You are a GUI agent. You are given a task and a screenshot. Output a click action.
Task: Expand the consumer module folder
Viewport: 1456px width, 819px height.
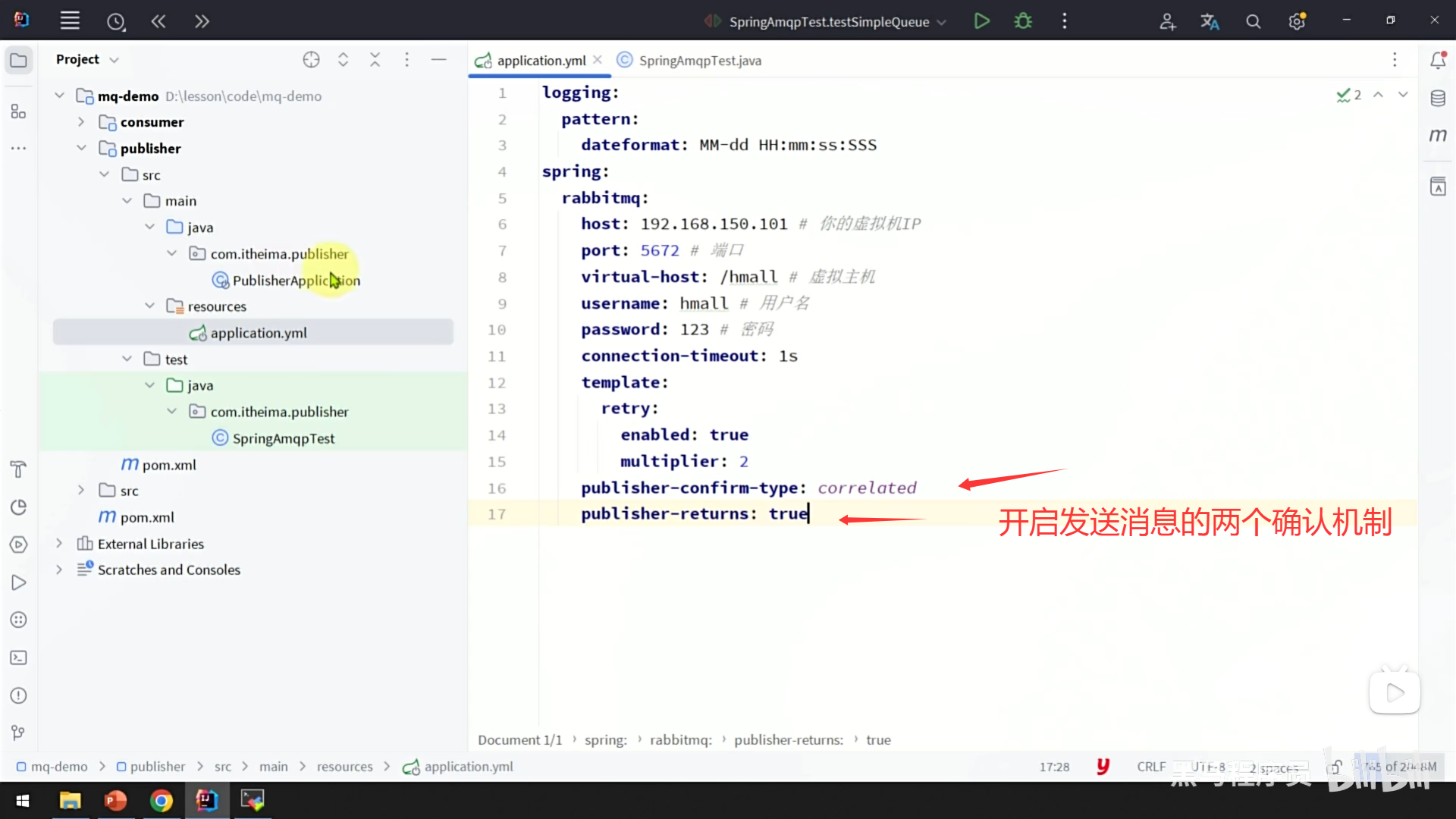coord(81,122)
